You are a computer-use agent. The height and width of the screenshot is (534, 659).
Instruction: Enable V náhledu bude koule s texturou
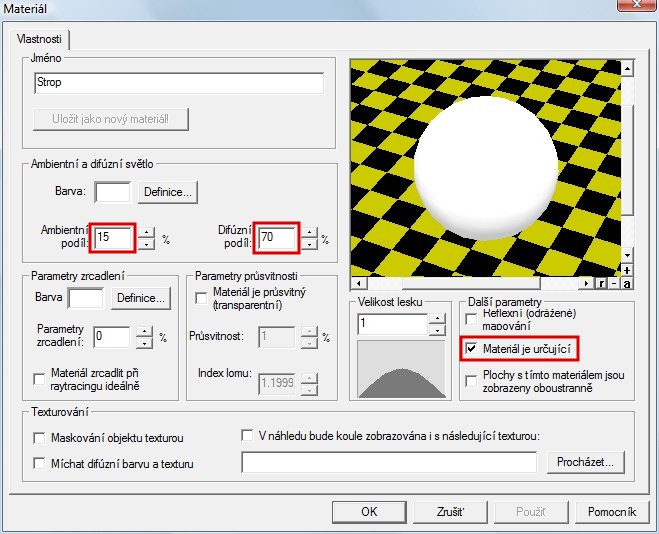(x=247, y=436)
